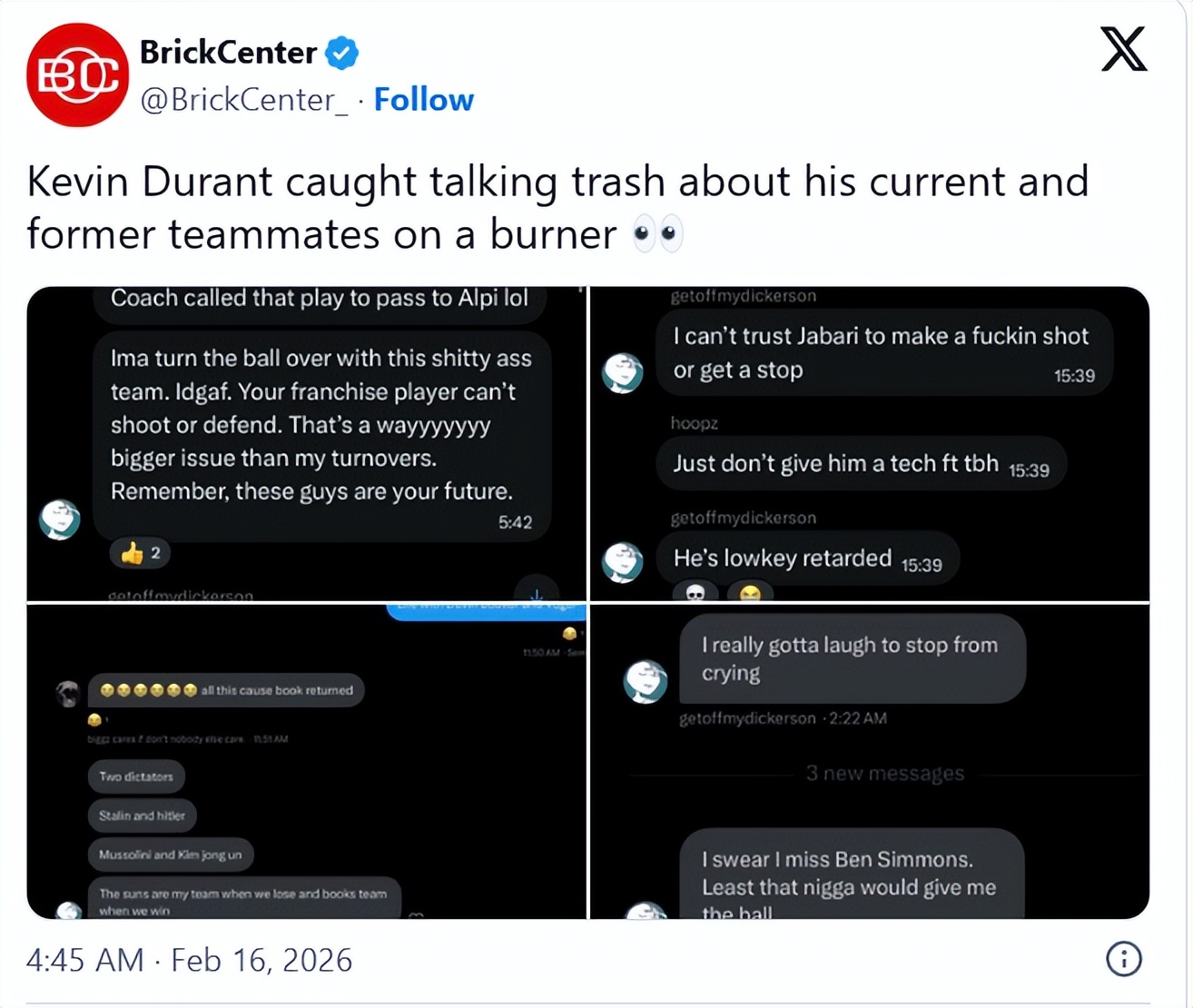Viewport: 1193px width, 1008px height.
Task: Click the skull emoji reaction
Action: 695,592
